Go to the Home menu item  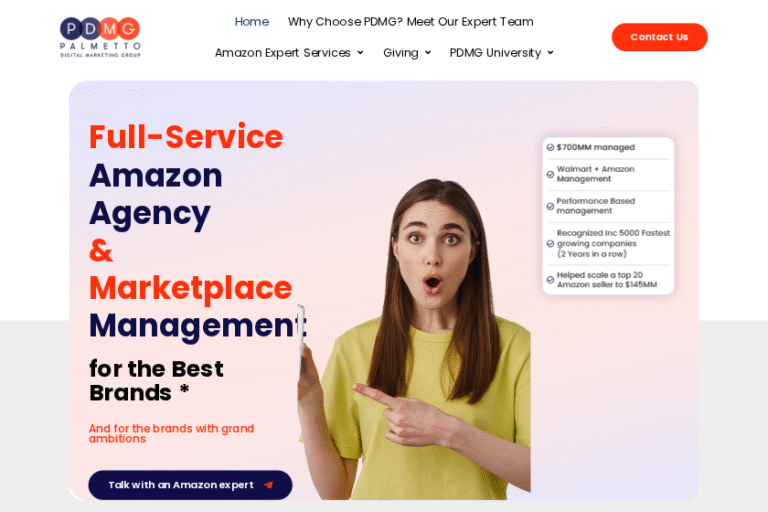(x=251, y=22)
